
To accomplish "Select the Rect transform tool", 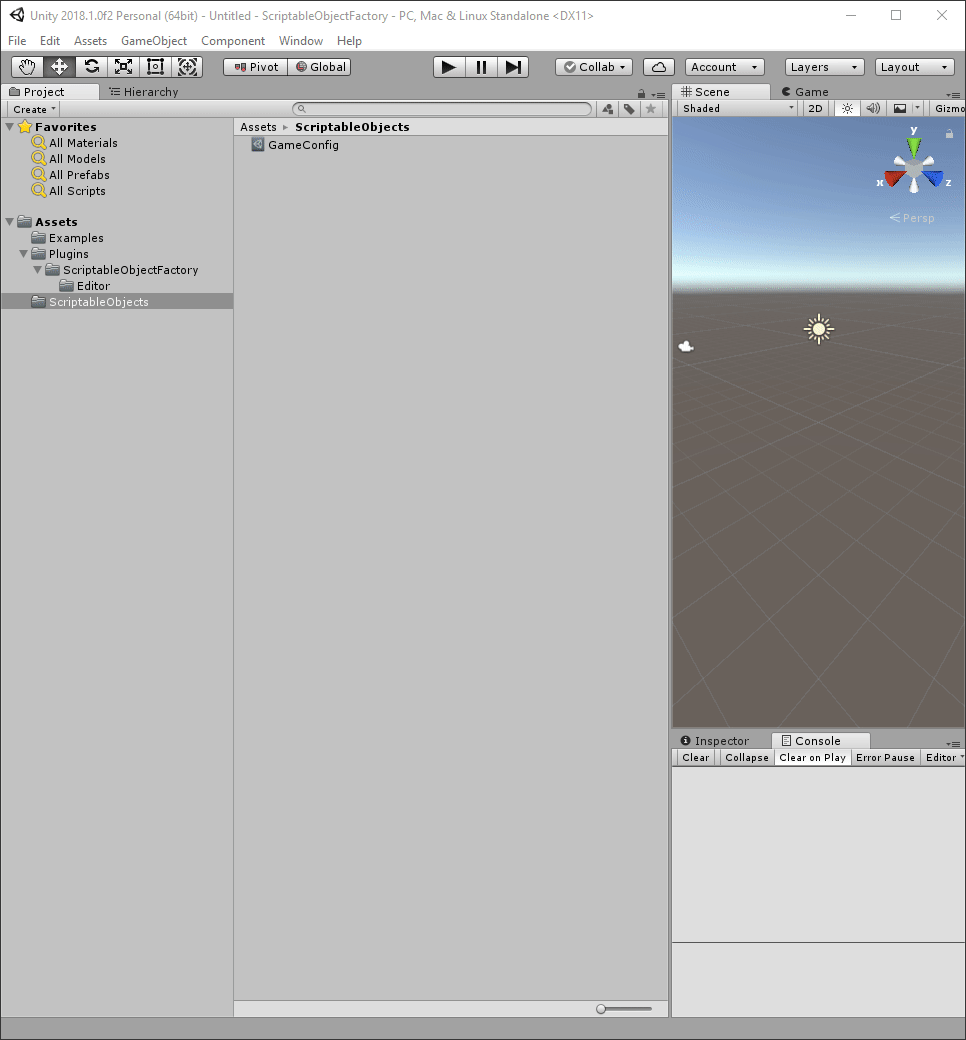I will click(x=155, y=67).
